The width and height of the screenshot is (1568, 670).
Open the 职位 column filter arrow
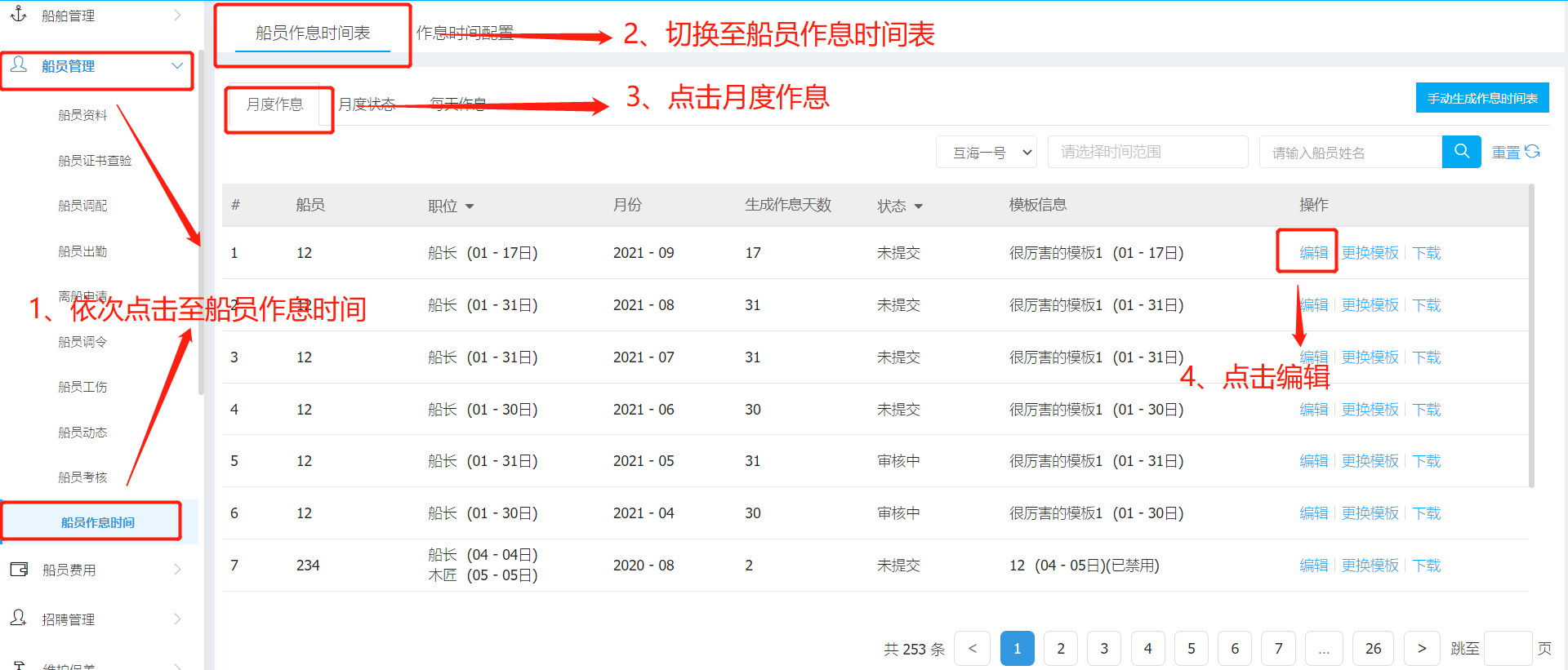tap(470, 206)
